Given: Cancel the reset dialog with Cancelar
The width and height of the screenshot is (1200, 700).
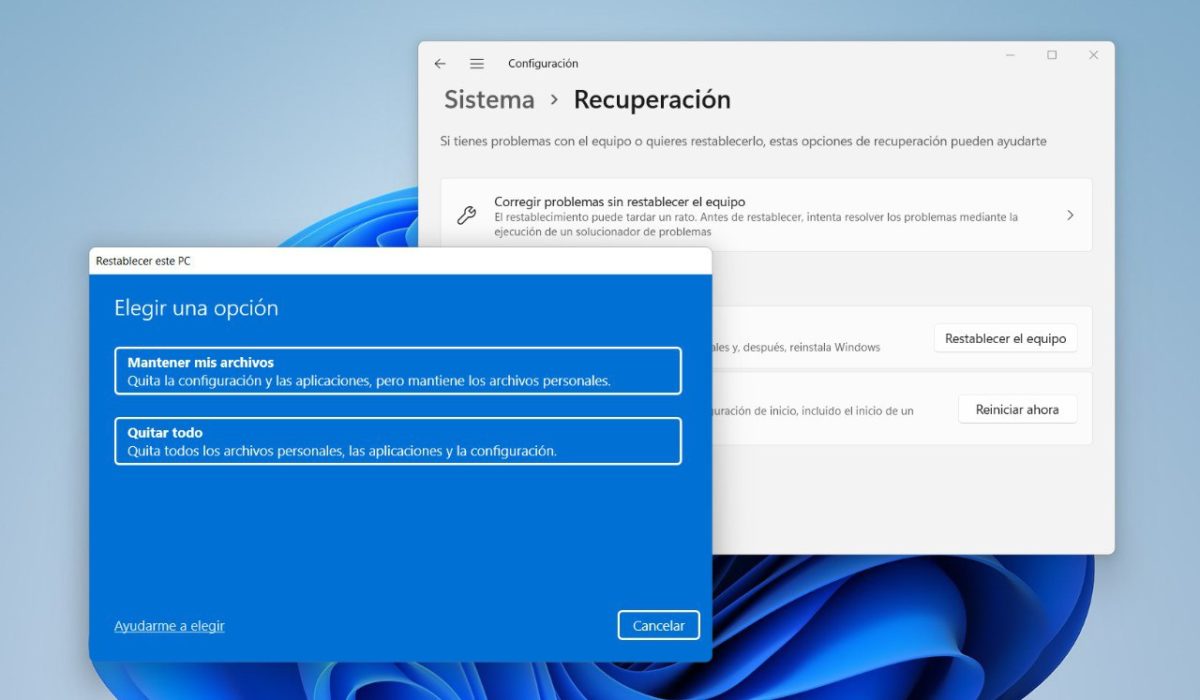Looking at the screenshot, I should pyautogui.click(x=659, y=625).
